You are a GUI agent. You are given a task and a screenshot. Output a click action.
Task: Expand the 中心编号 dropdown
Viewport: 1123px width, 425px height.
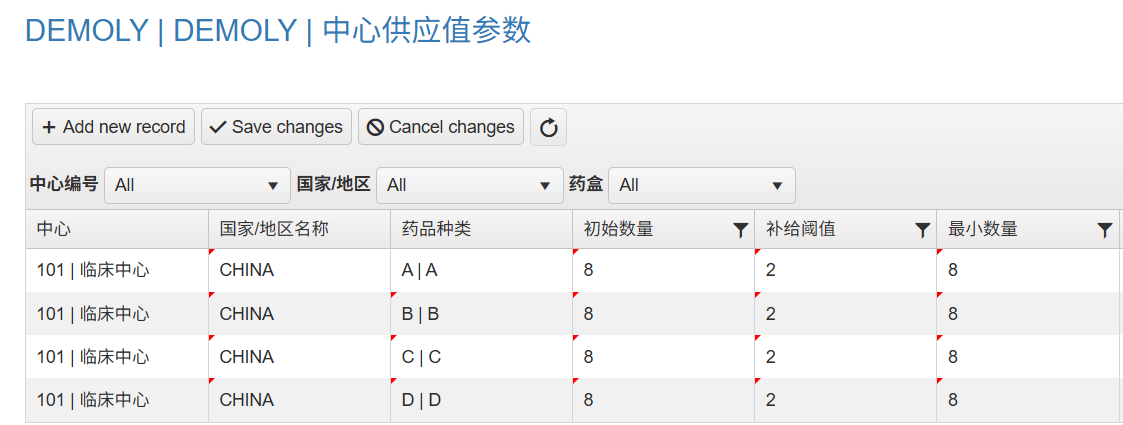tap(198, 186)
